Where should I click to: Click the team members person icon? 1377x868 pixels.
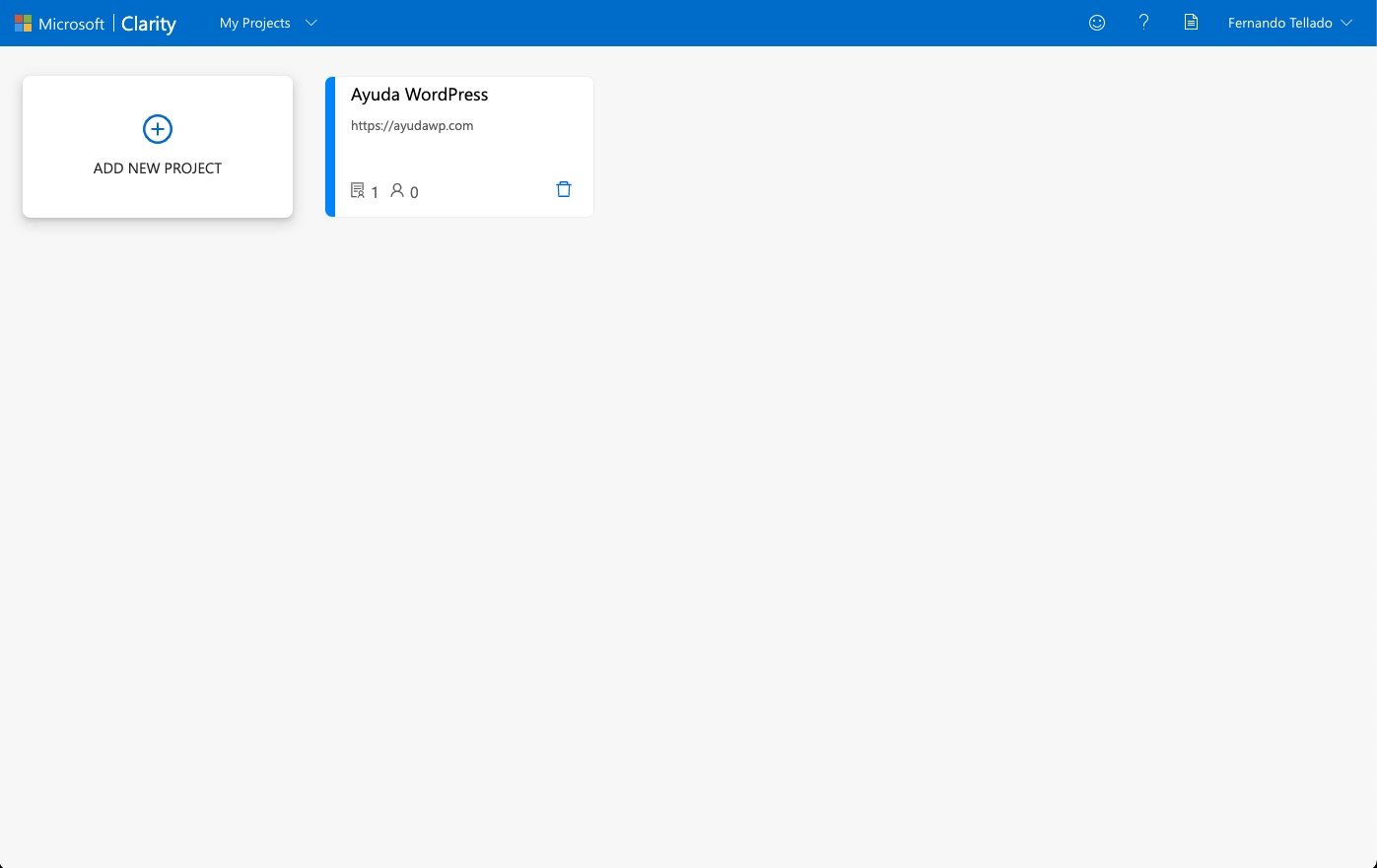pyautogui.click(x=397, y=190)
